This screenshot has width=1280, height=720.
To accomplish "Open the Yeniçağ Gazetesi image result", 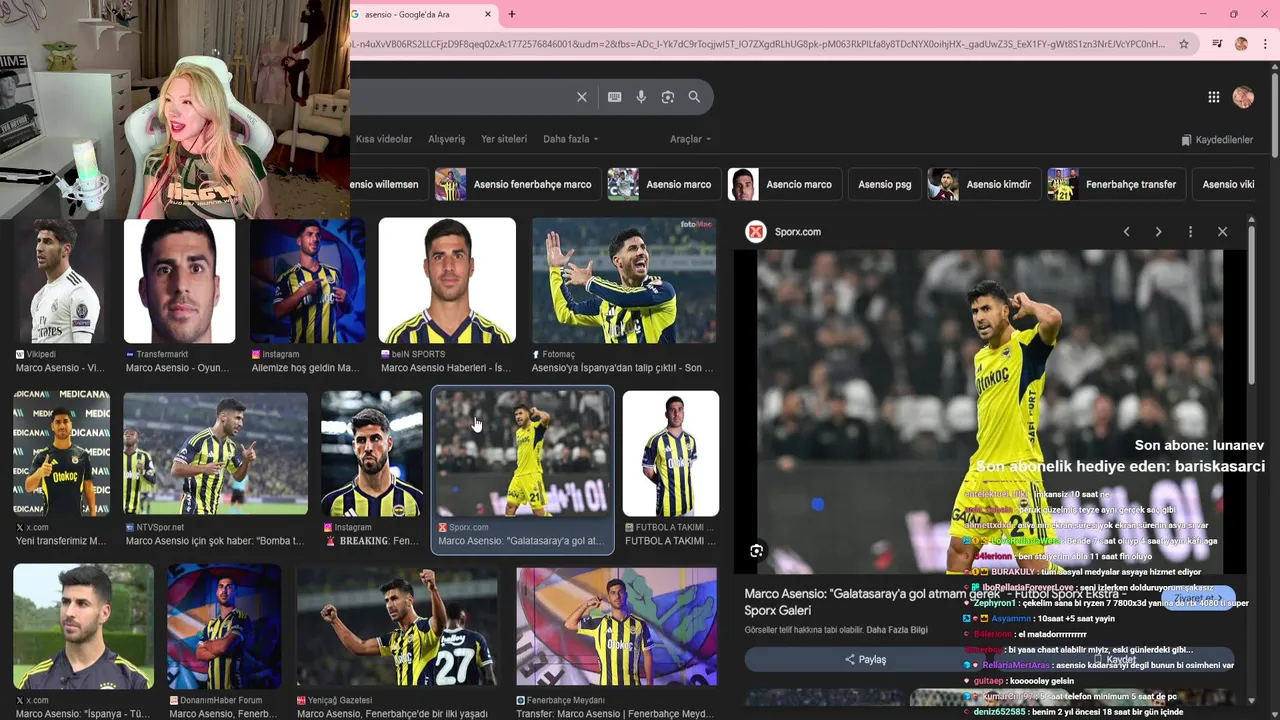I will [397, 628].
